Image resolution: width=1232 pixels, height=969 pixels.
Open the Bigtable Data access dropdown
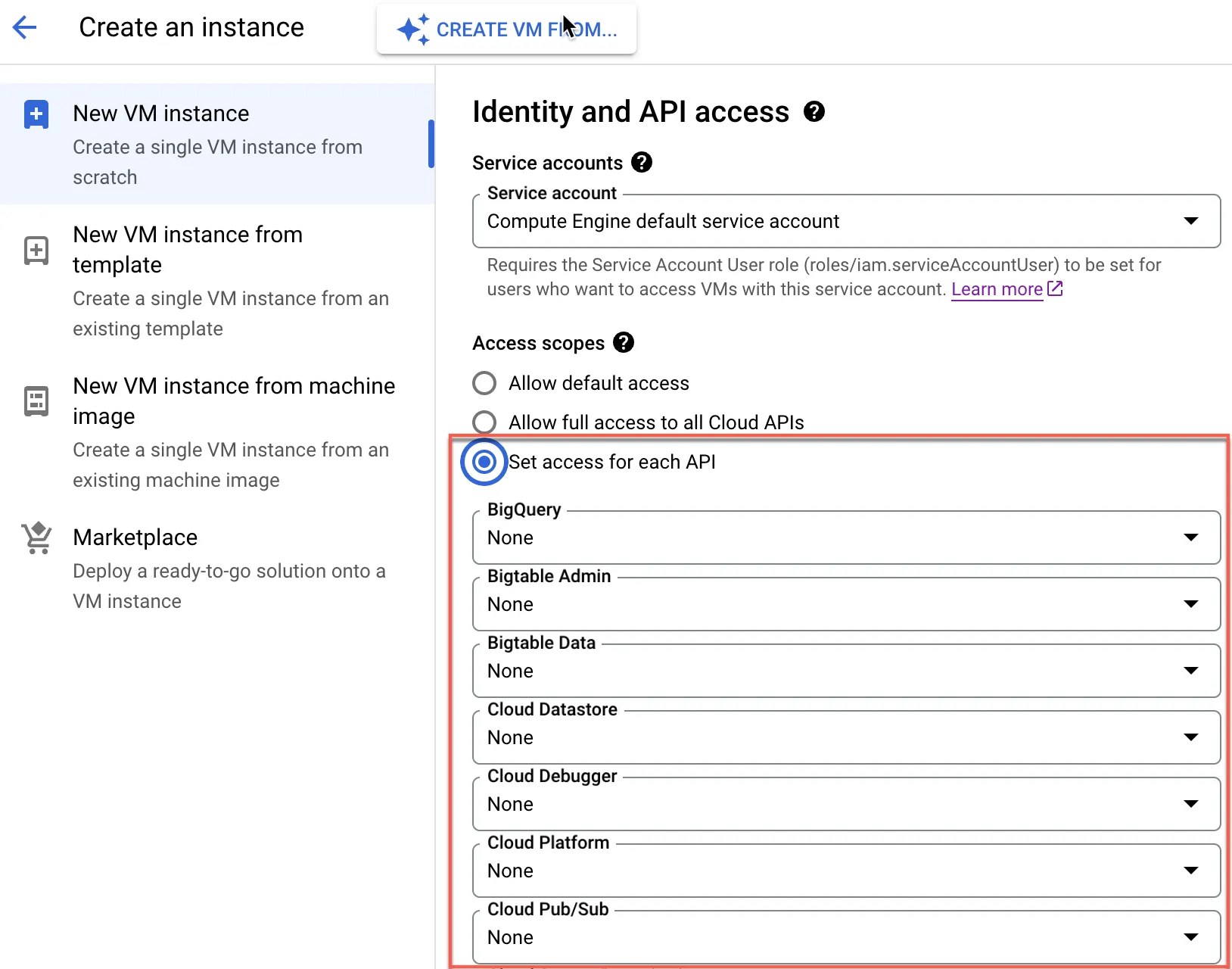tap(846, 671)
